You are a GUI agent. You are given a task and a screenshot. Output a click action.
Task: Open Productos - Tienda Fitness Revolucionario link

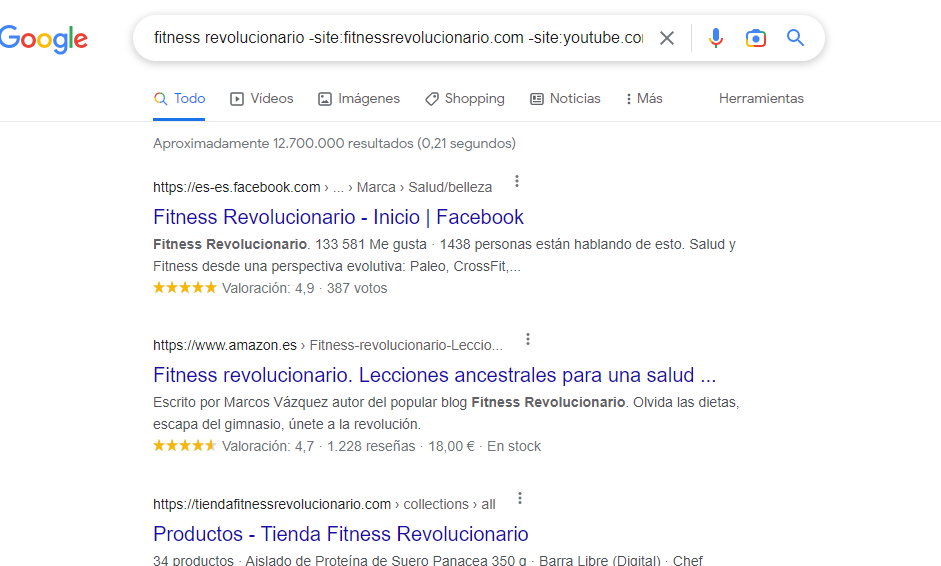pos(341,534)
